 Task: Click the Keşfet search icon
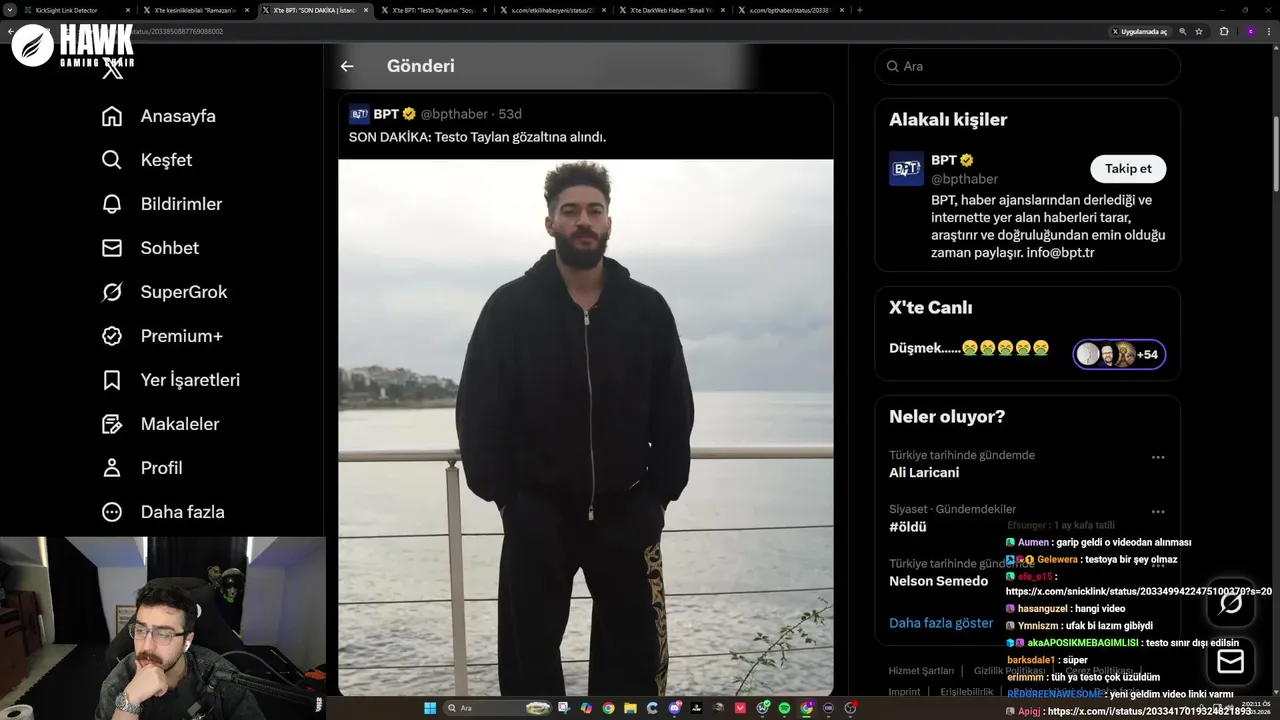[112, 160]
